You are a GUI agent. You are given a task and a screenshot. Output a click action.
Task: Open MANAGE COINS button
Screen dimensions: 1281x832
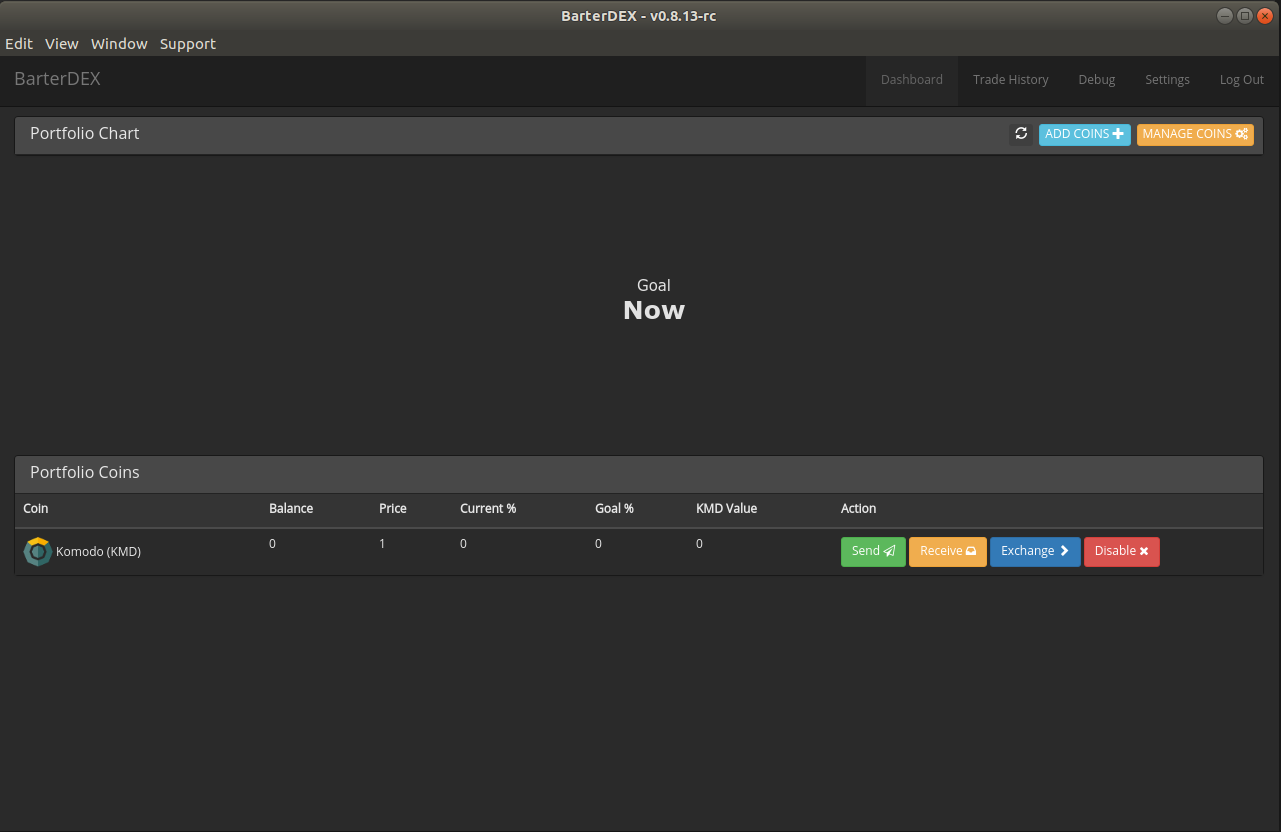coord(1195,134)
